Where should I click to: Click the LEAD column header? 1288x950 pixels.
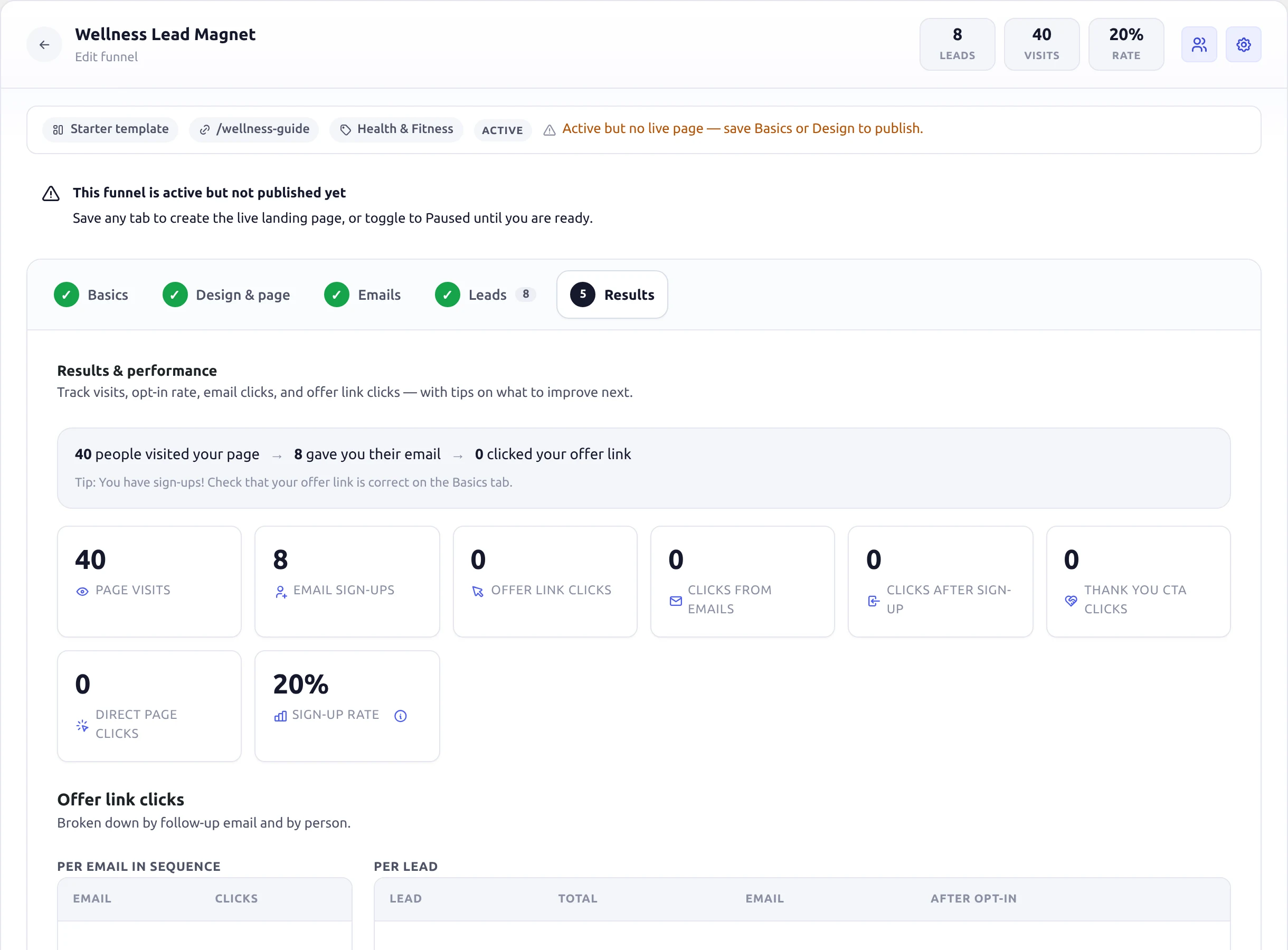tap(405, 898)
